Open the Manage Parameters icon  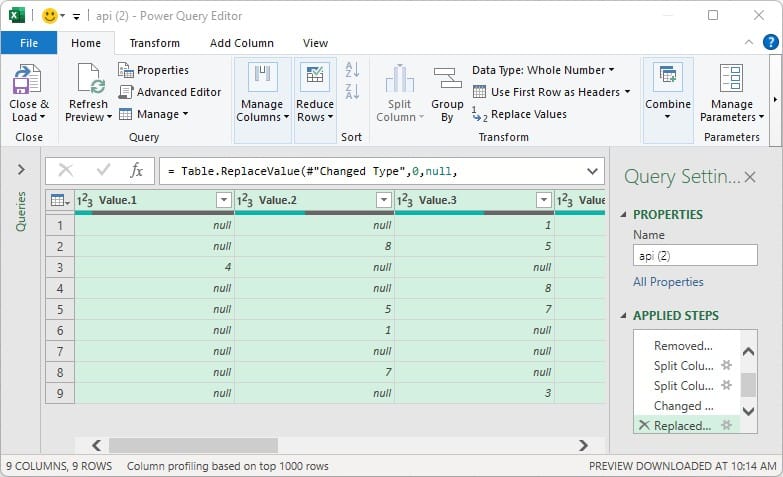click(731, 79)
